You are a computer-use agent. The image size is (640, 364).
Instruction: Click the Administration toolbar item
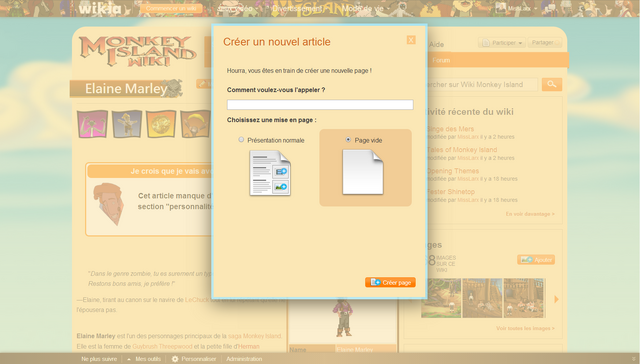click(244, 359)
